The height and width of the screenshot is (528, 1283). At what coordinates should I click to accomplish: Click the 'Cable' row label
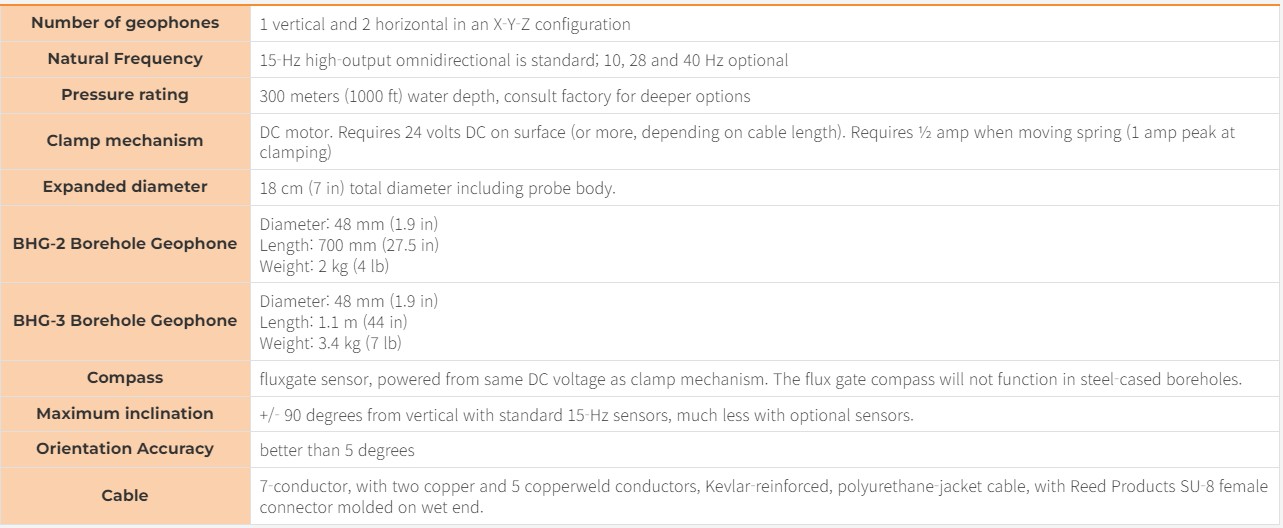click(x=125, y=495)
